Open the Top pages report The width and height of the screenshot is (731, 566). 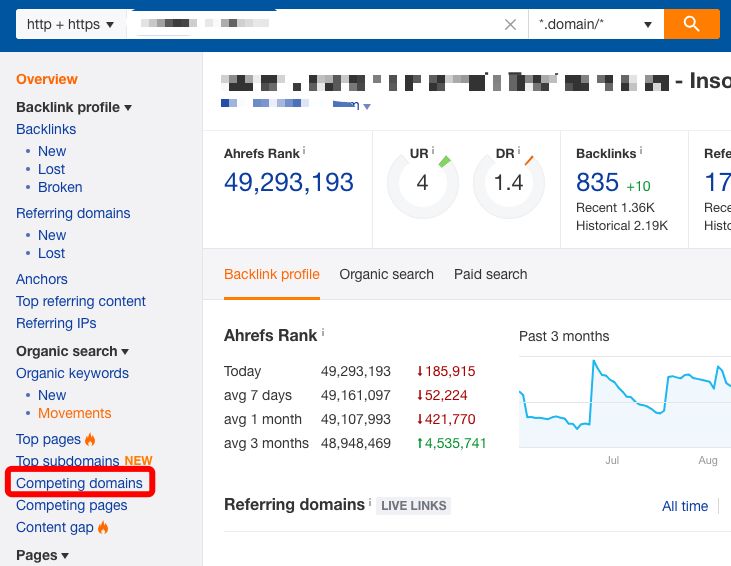pyautogui.click(x=48, y=439)
